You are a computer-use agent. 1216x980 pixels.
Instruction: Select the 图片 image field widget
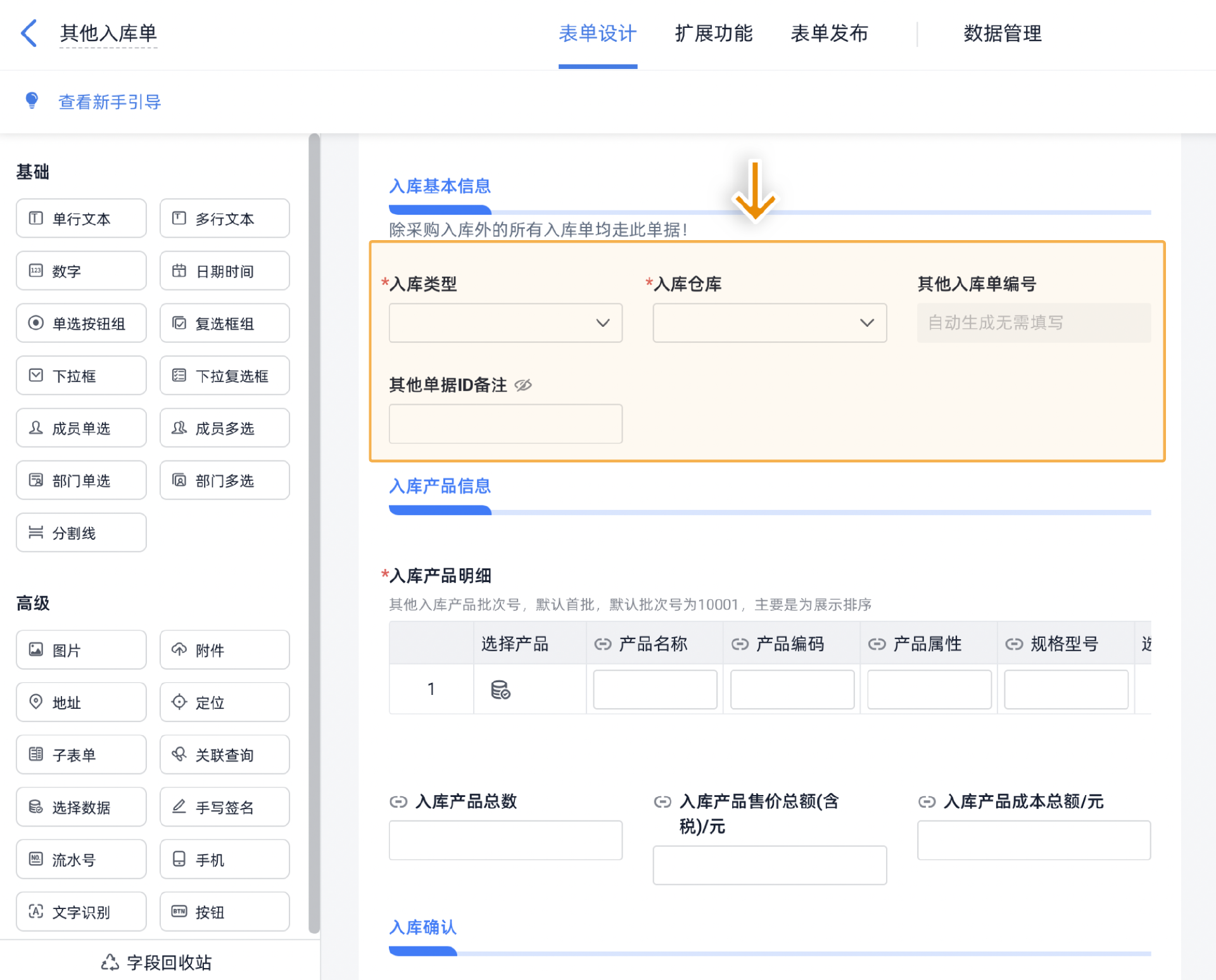(81, 650)
